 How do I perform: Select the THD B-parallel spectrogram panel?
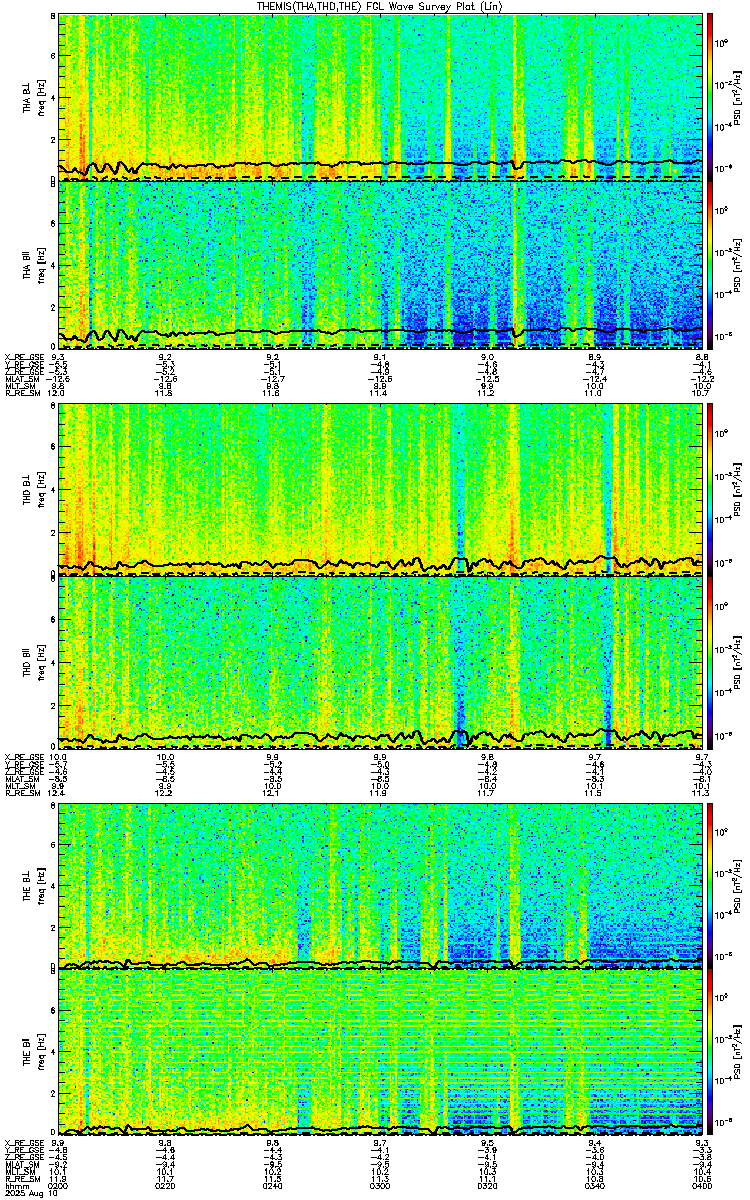(x=380, y=662)
